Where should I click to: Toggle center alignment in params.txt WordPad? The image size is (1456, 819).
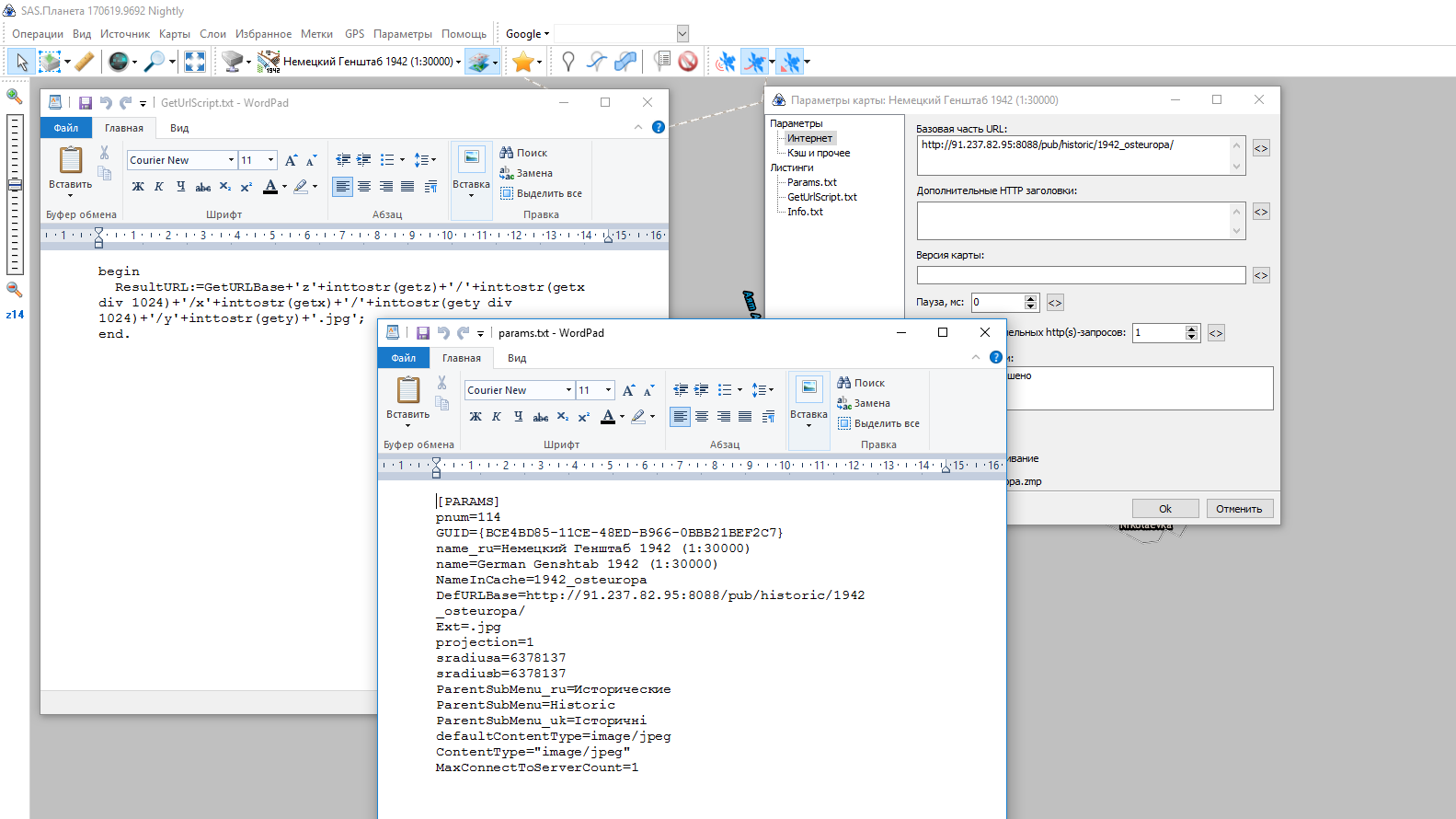pyautogui.click(x=702, y=417)
